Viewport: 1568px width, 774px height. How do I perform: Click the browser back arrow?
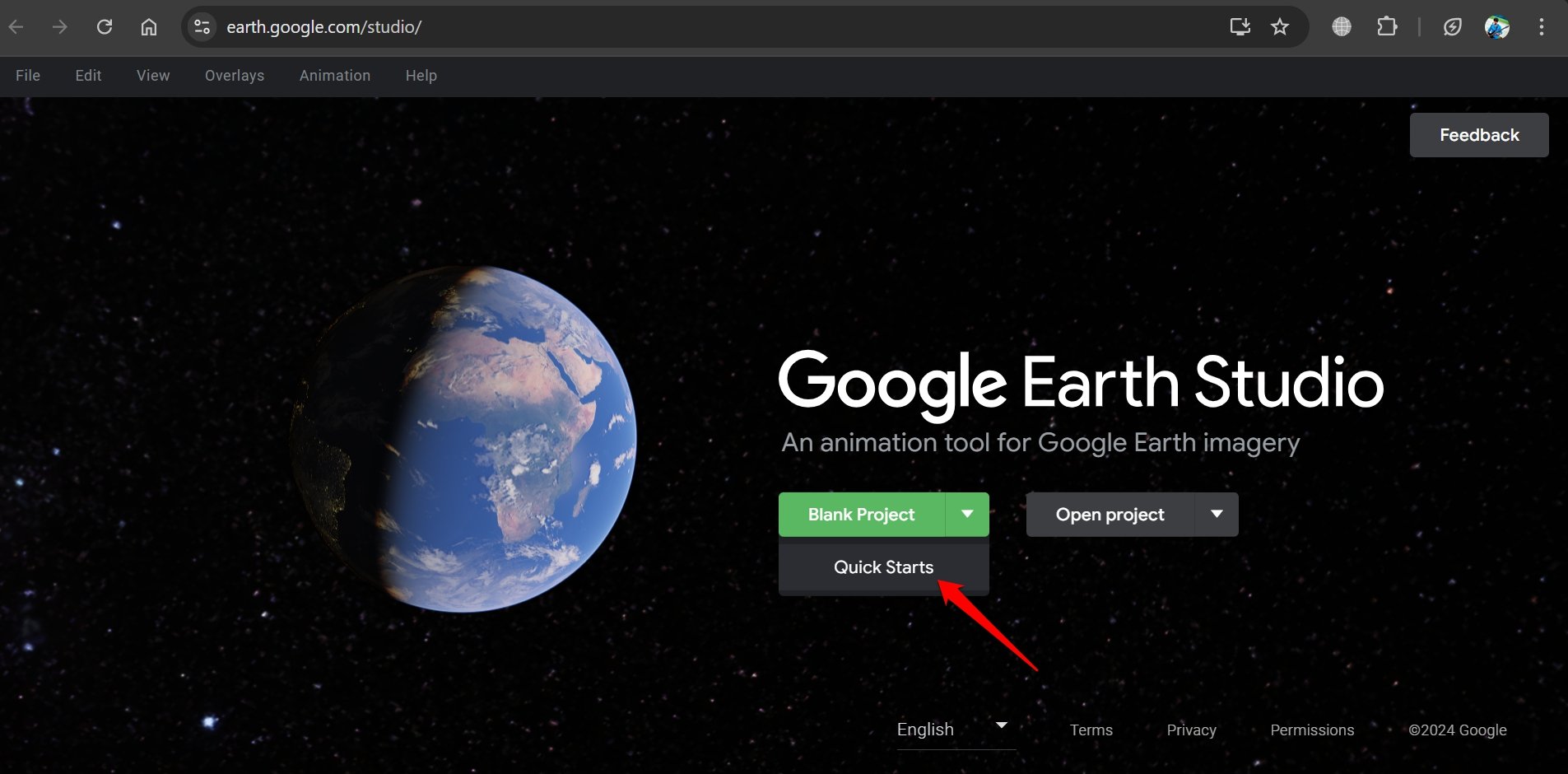pyautogui.click(x=16, y=27)
